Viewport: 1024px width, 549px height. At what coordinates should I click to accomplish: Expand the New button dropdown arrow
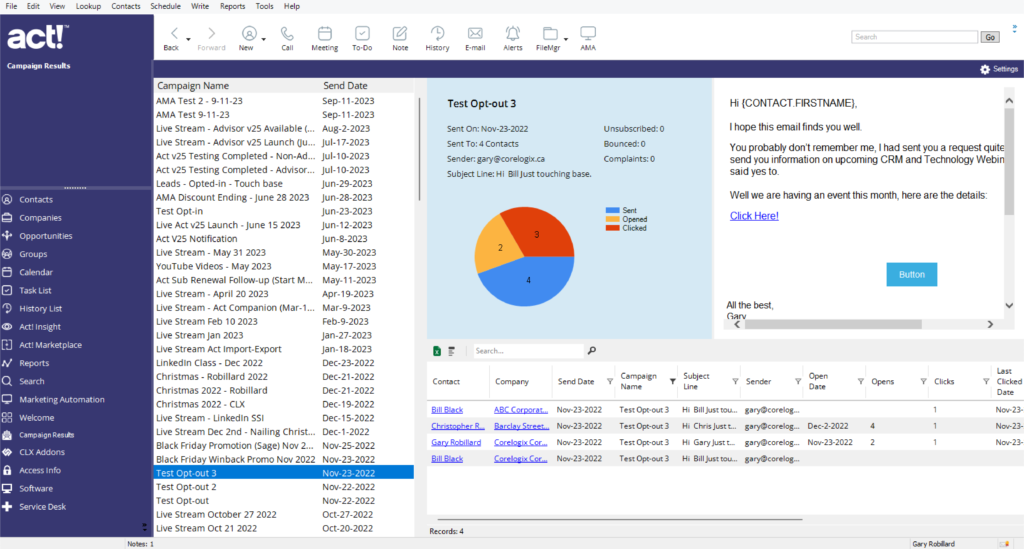tap(264, 40)
